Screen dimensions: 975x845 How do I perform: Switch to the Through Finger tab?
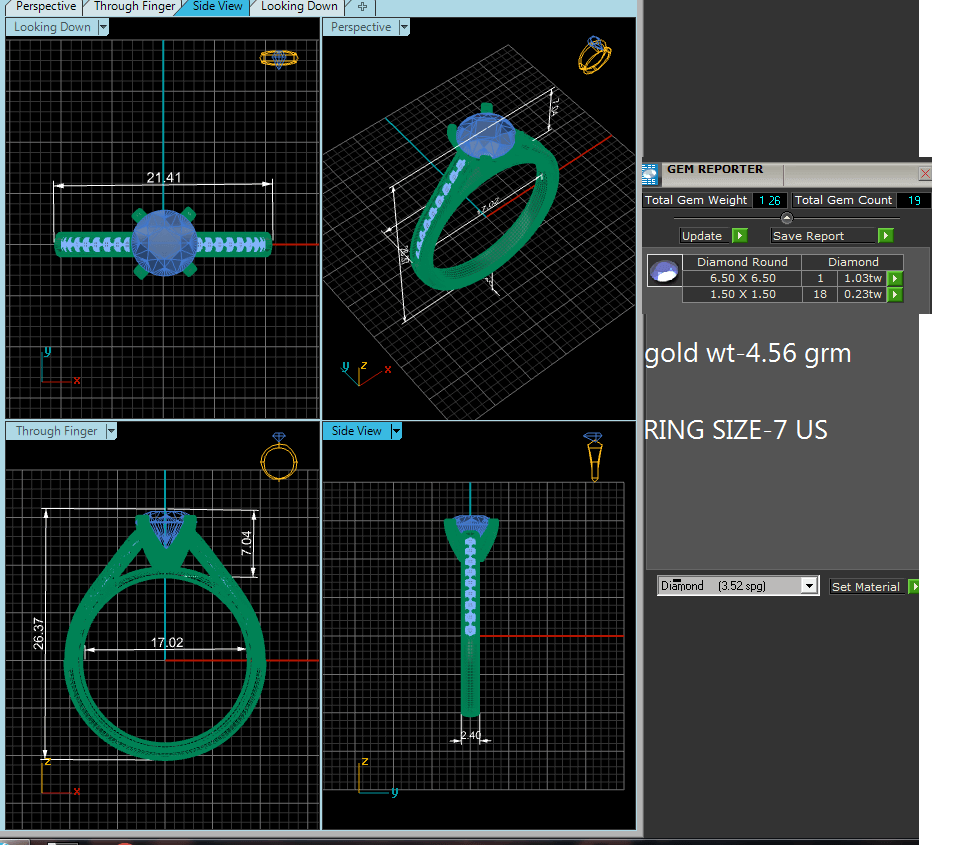click(134, 6)
